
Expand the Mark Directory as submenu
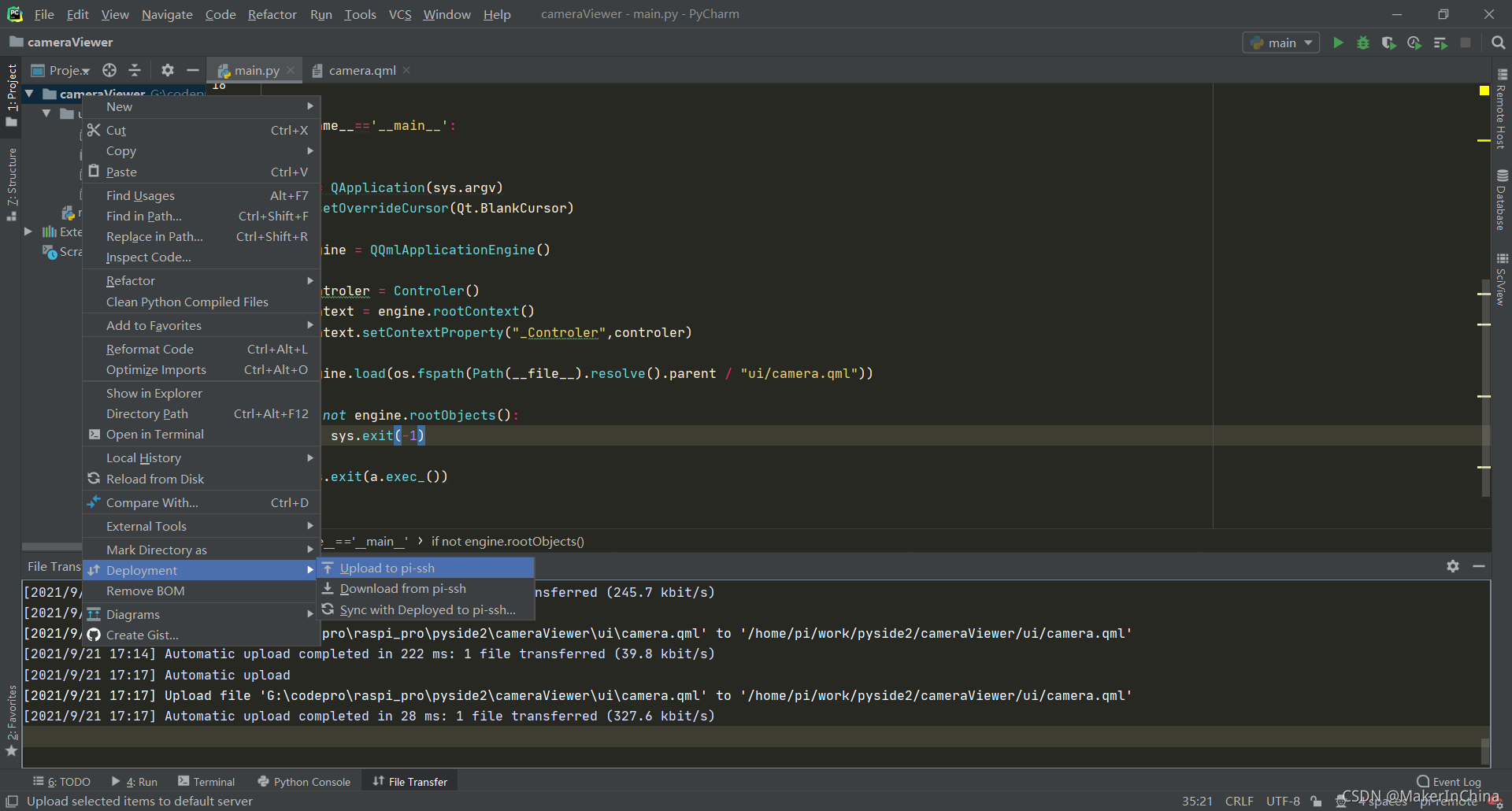pyautogui.click(x=201, y=550)
